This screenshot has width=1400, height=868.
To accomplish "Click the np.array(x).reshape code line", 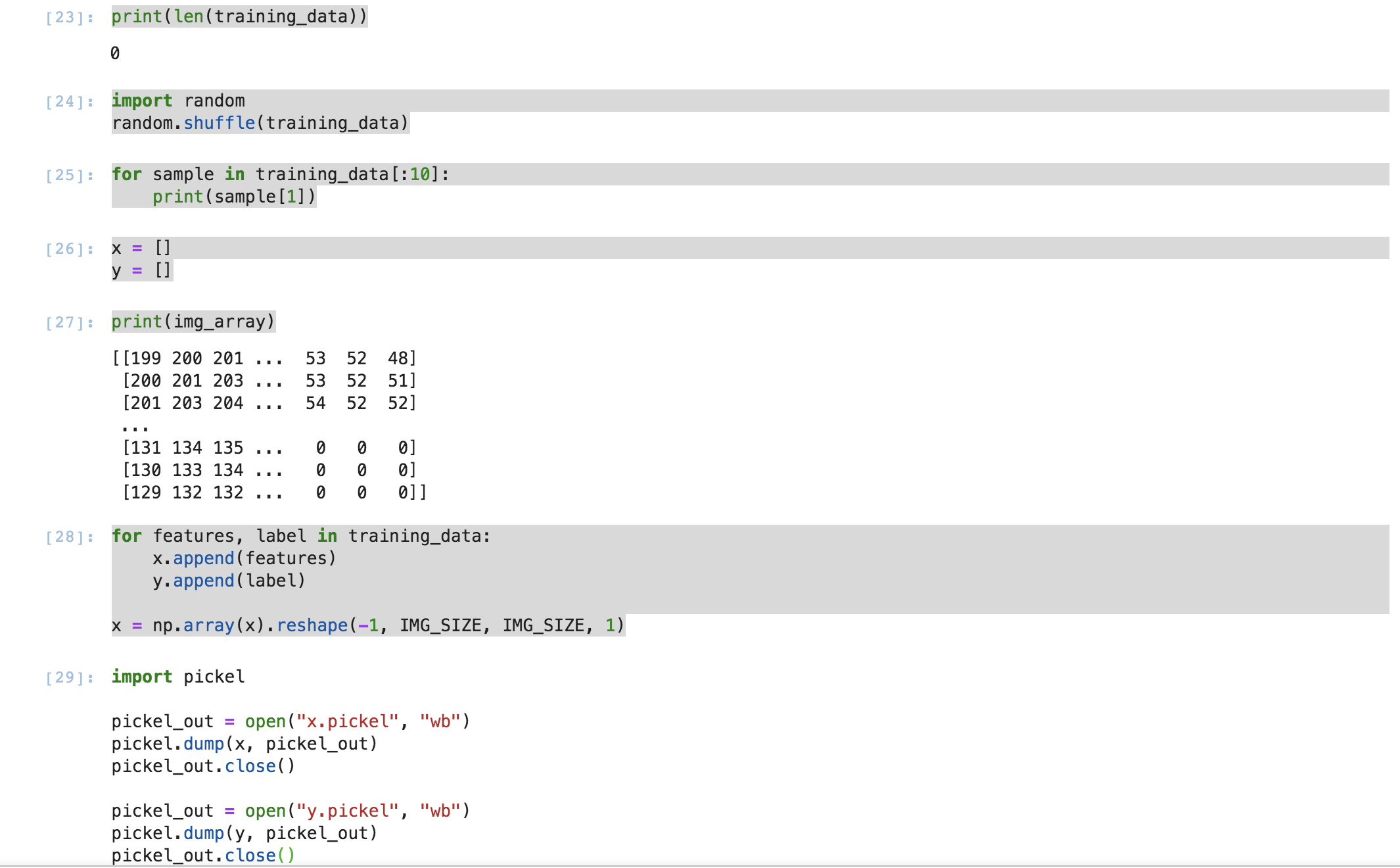I will pyautogui.click(x=368, y=625).
